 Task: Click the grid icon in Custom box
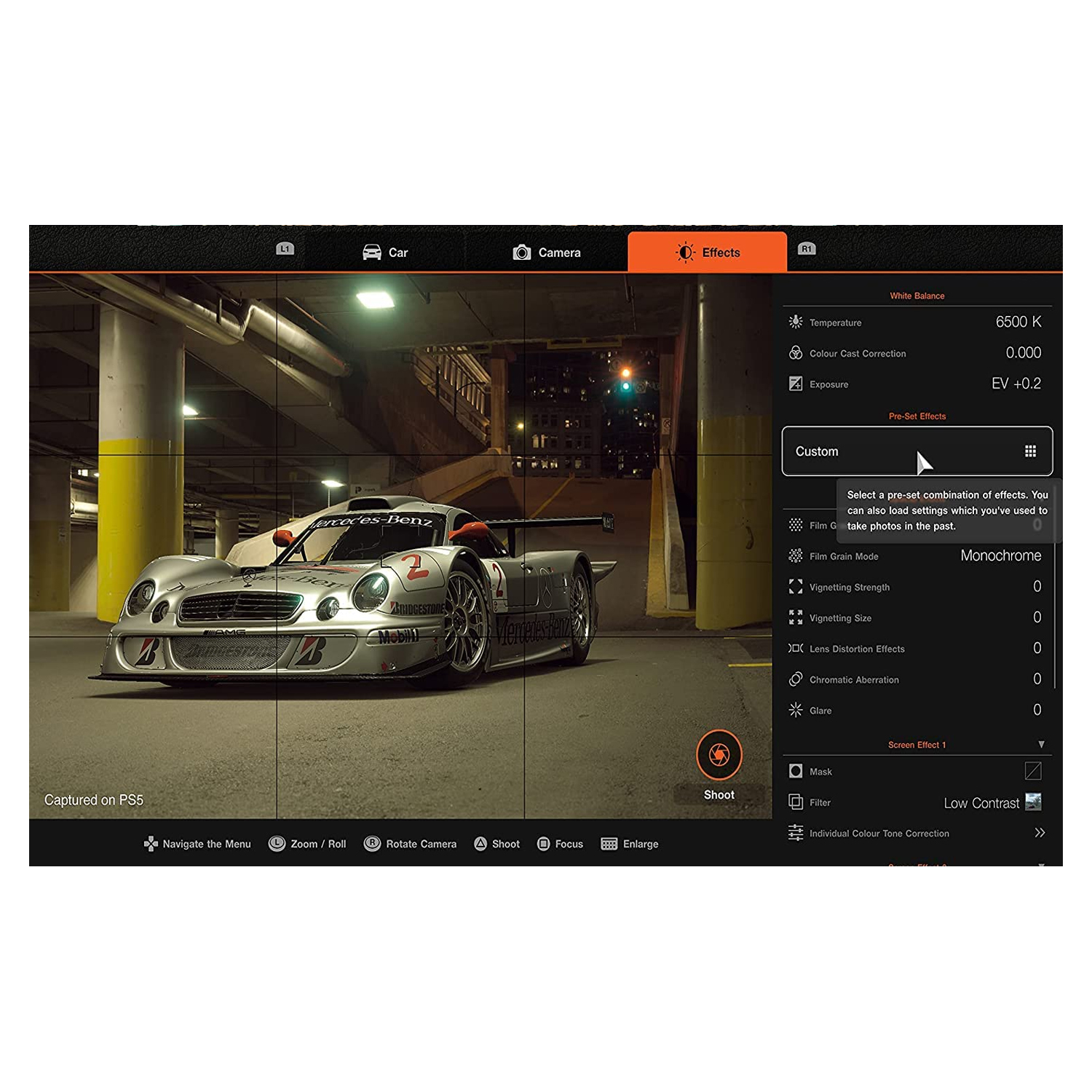coord(1030,451)
